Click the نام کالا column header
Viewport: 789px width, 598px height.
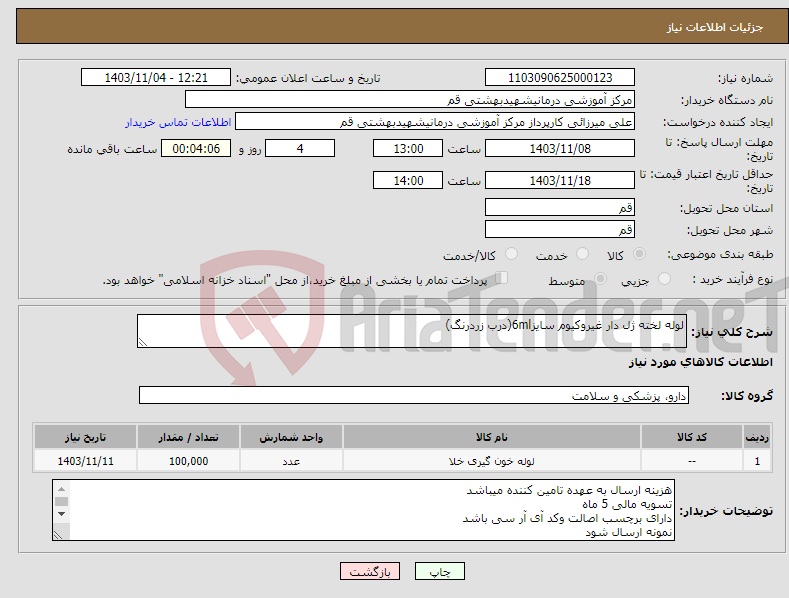pyautogui.click(x=492, y=437)
